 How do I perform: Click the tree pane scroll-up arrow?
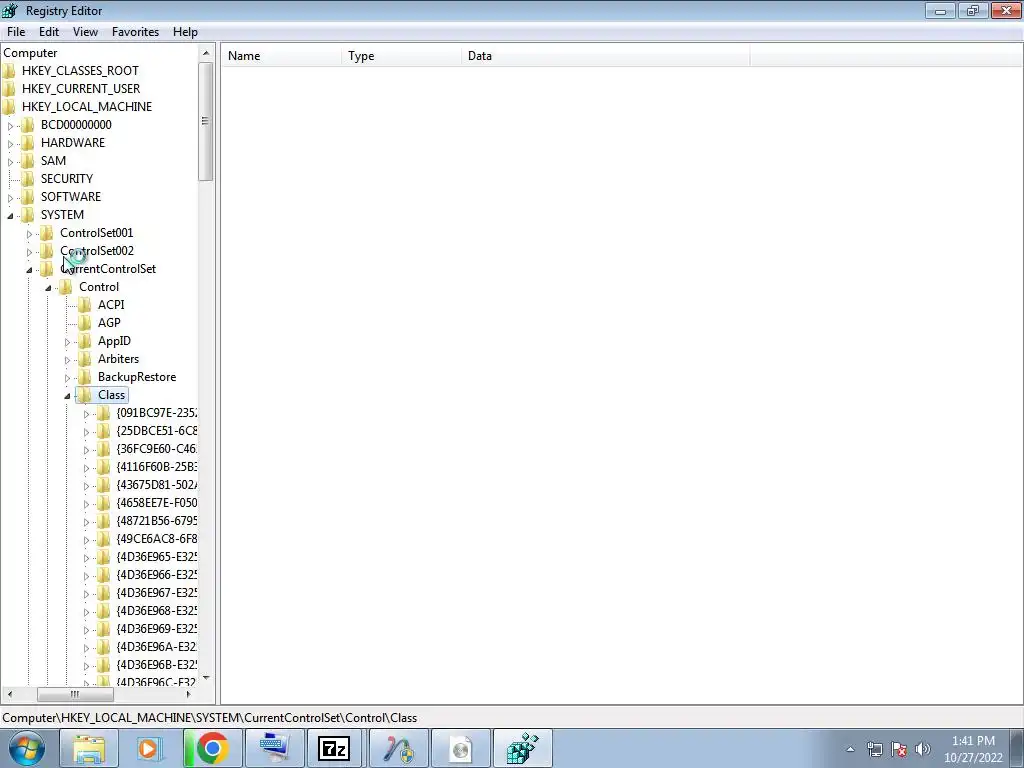coord(206,53)
